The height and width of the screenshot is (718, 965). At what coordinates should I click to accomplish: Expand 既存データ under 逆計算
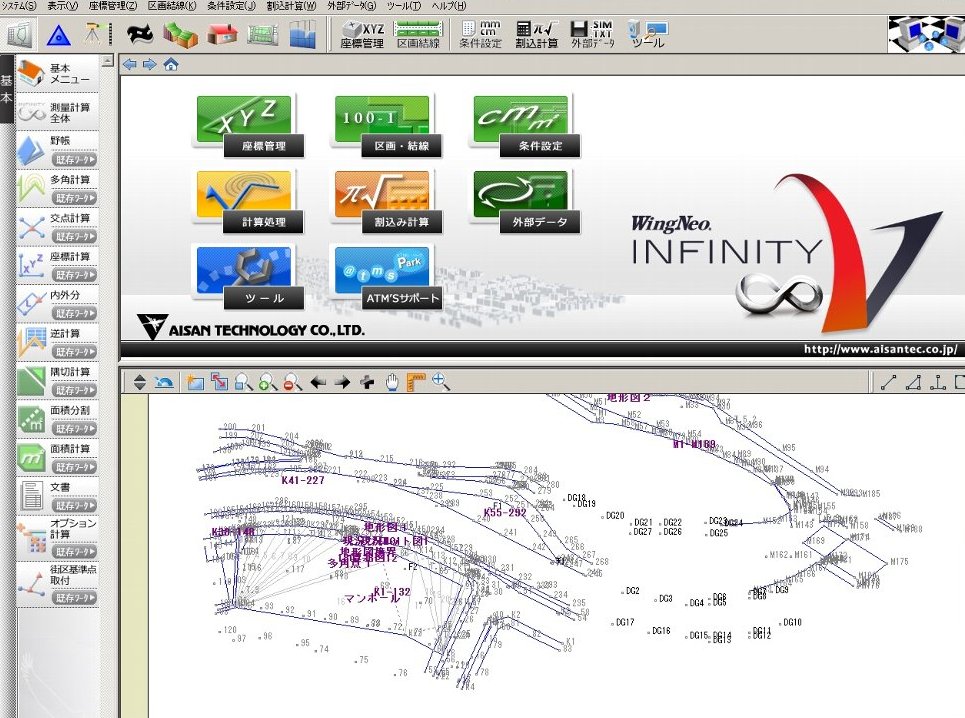point(75,352)
